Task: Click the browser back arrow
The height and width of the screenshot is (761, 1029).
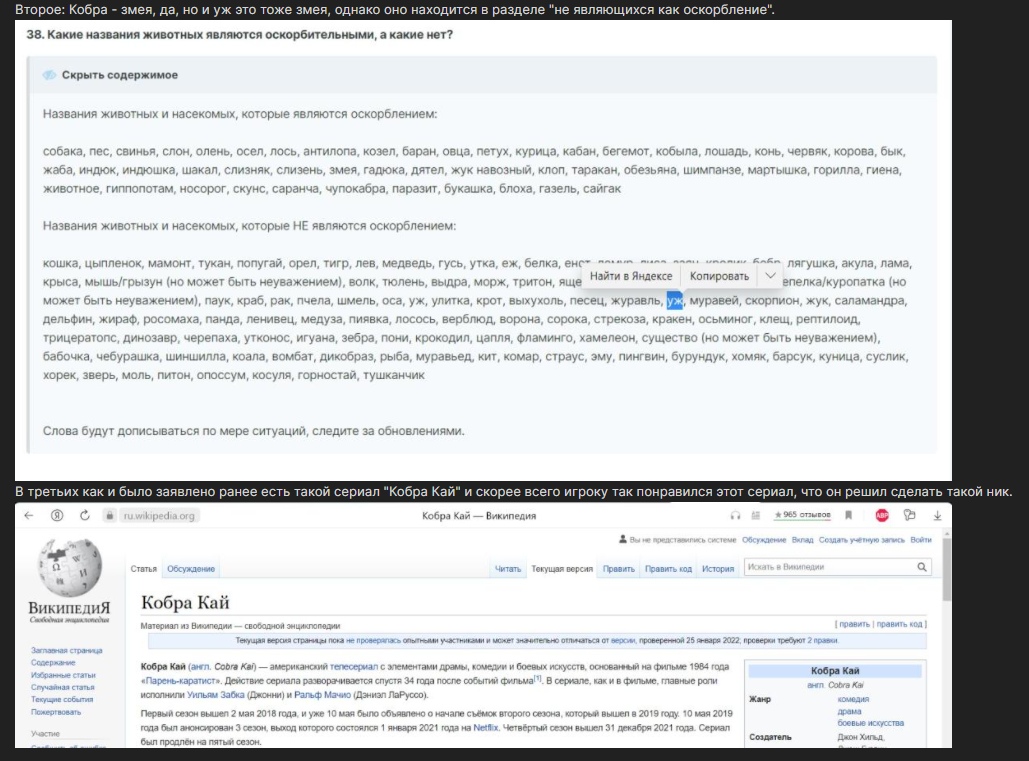Action: coord(29,516)
